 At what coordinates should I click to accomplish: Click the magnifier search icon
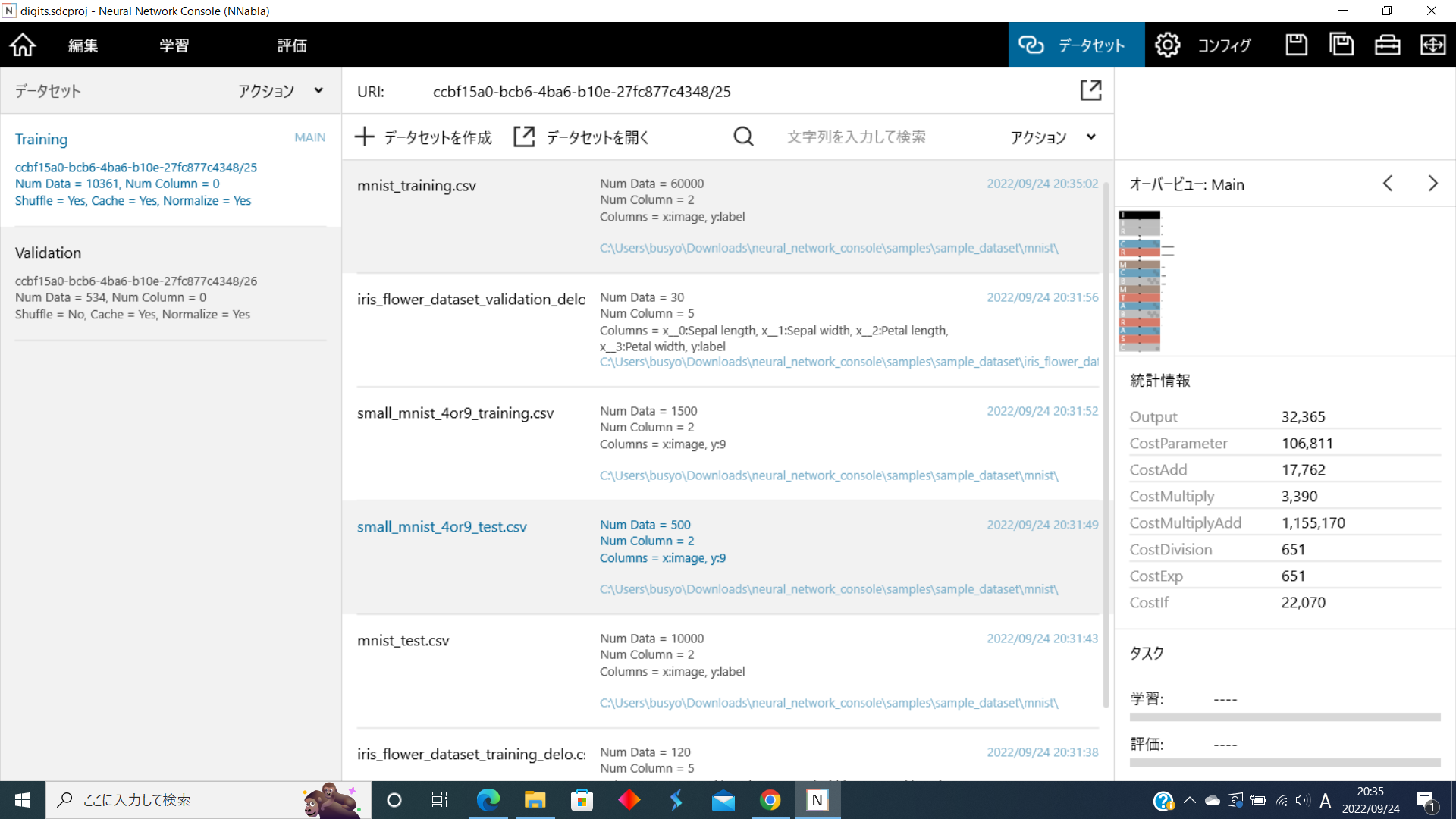743,136
